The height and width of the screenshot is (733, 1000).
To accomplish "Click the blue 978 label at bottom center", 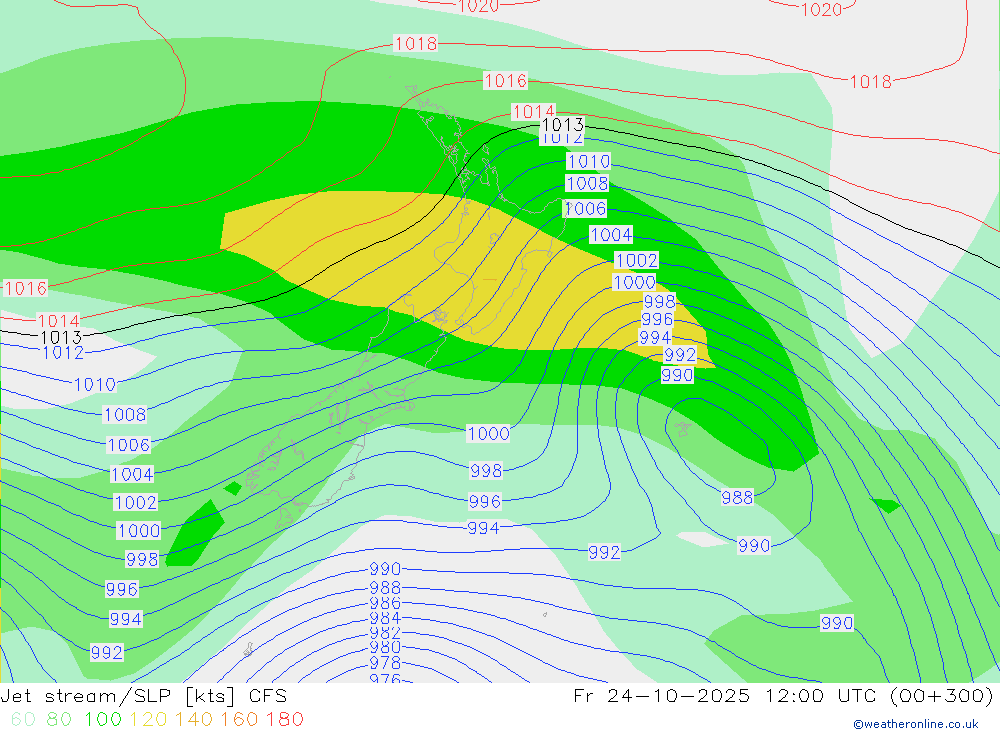I will (x=385, y=663).
